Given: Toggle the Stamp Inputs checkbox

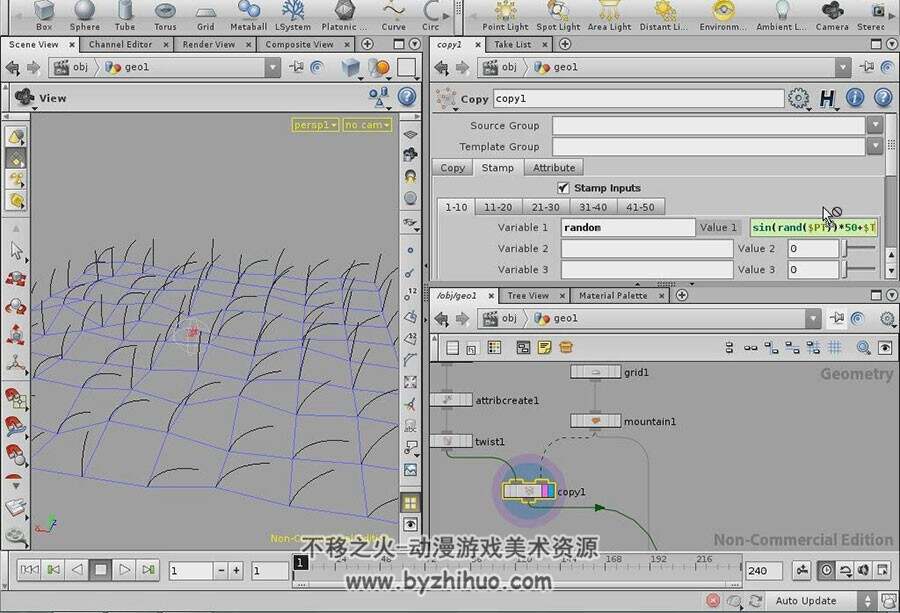Looking at the screenshot, I should [563, 188].
